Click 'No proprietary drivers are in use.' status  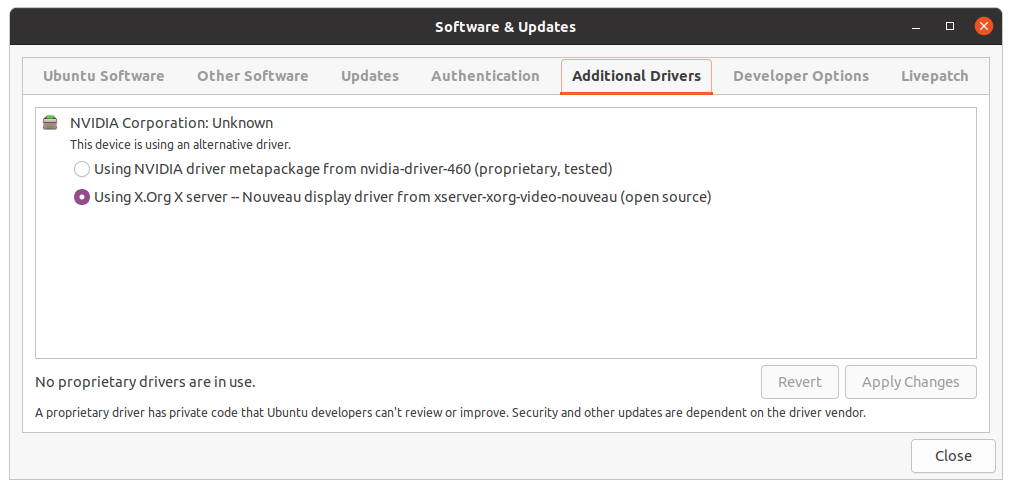145,382
